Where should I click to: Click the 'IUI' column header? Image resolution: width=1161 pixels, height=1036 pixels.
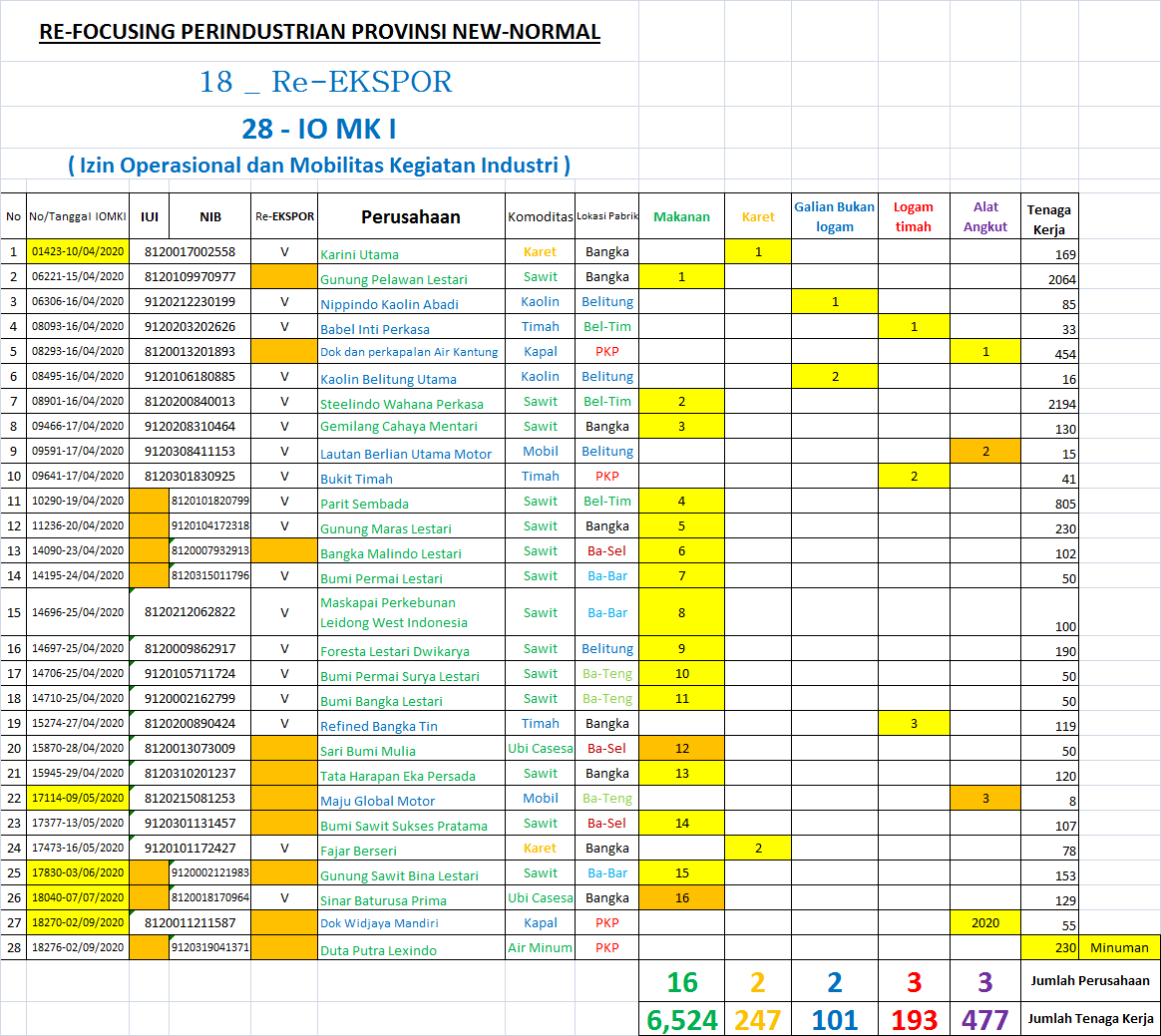[150, 216]
